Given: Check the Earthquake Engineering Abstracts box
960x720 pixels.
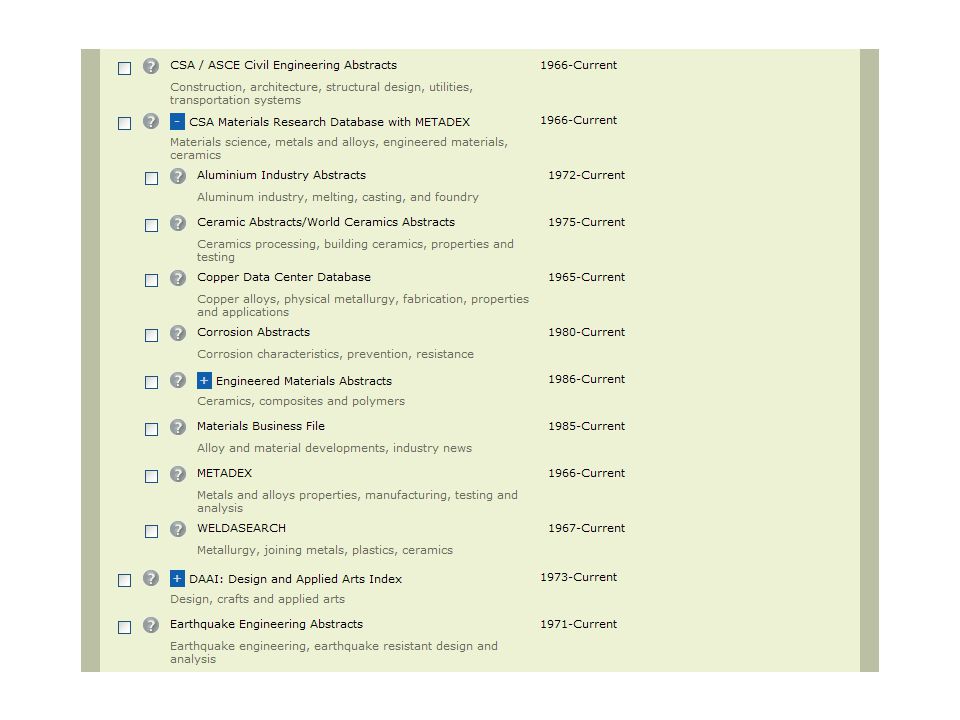Looking at the screenshot, I should (124, 628).
